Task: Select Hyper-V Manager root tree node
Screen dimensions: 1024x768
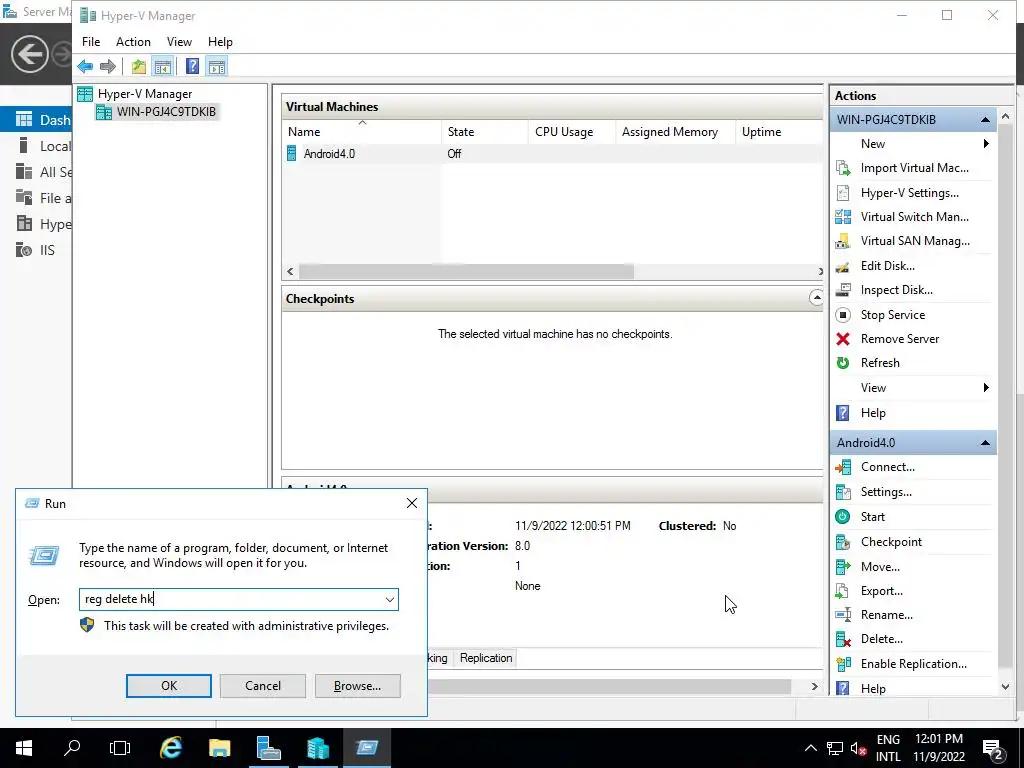Action: 144,94
